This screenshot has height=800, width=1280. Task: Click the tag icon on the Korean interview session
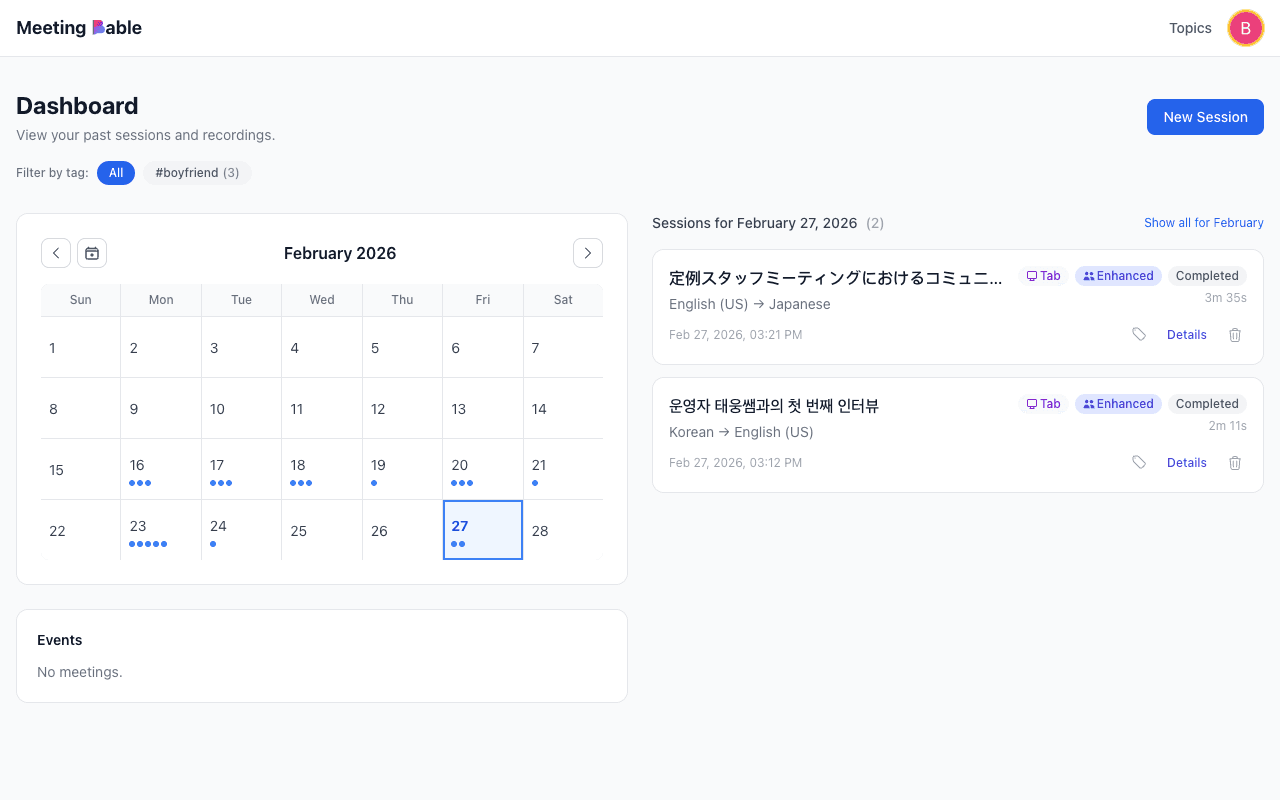coord(1139,462)
